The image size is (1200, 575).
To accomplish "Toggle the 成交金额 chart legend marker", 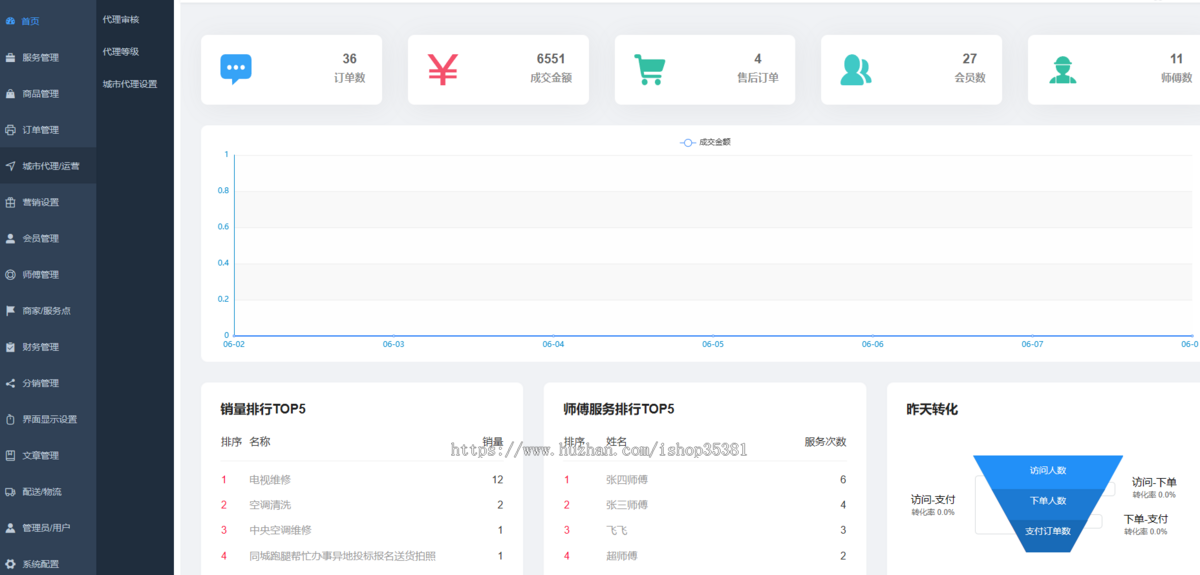I will coord(688,142).
